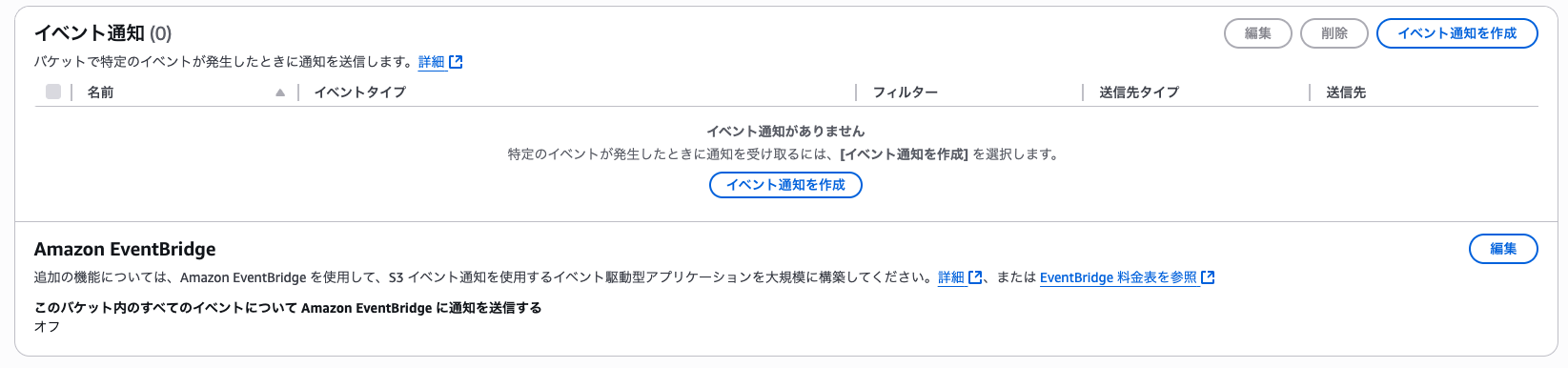Open the 詳細 link in EventBridge description
The width and height of the screenshot is (1568, 368).
coord(951,277)
